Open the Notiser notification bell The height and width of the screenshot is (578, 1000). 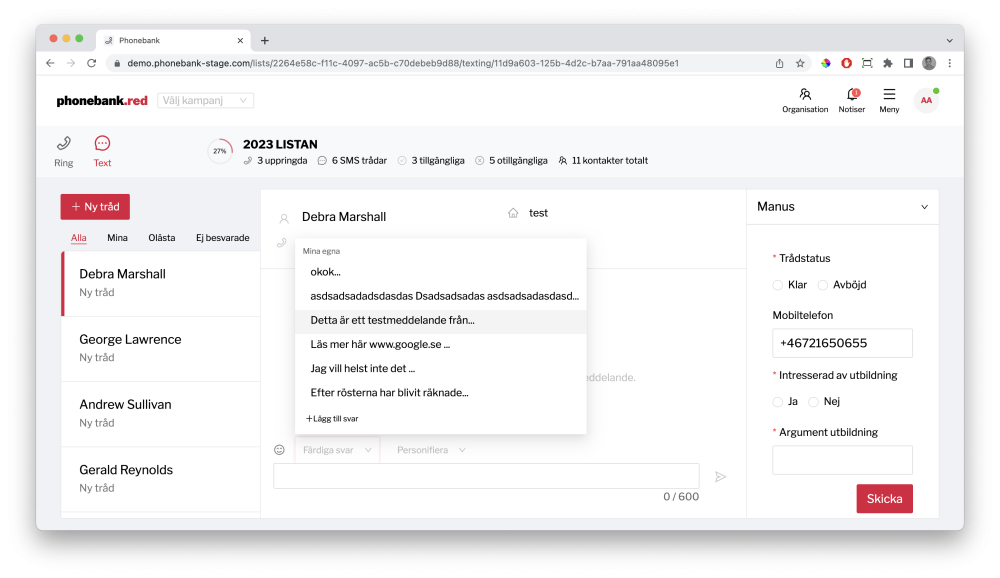[x=852, y=95]
